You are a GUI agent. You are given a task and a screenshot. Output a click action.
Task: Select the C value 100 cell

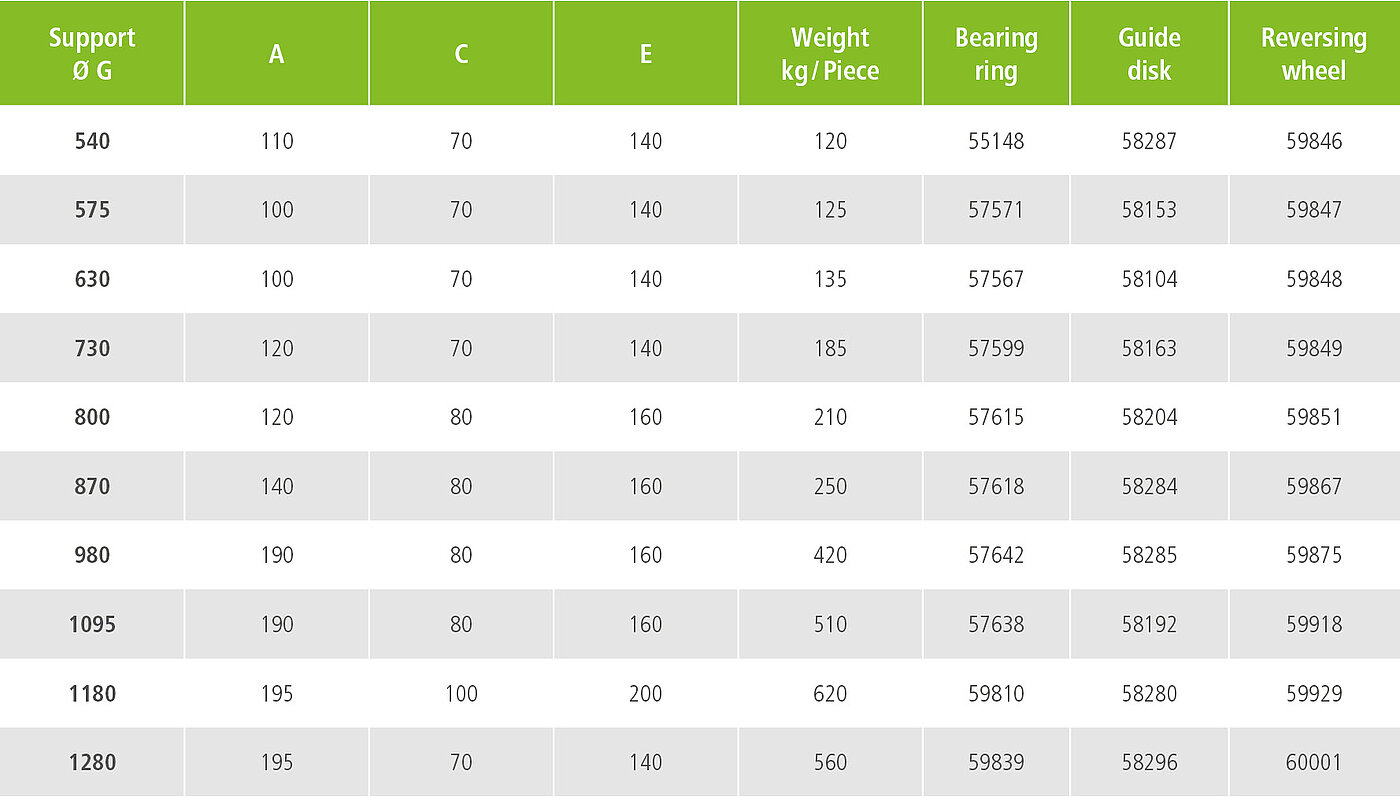[461, 693]
